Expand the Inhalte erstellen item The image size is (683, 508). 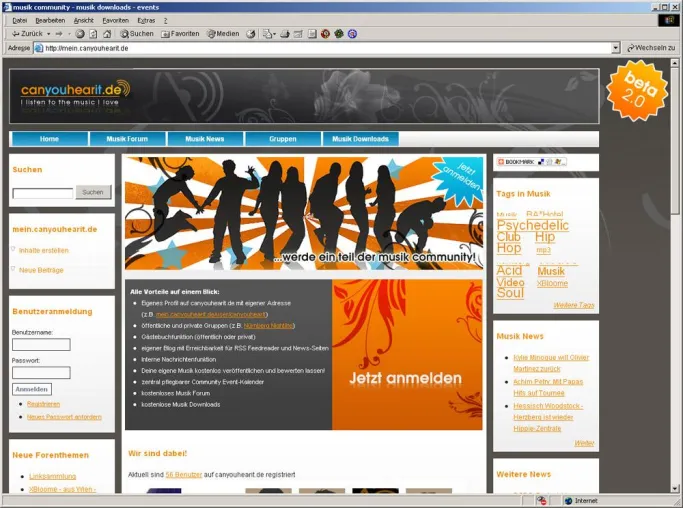[x=44, y=251]
